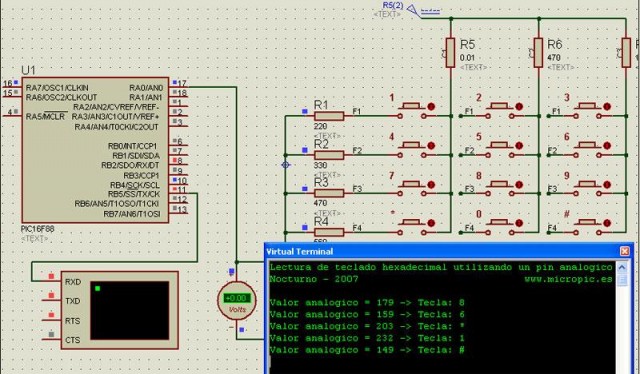Click the 'RA0/AN0' pin name
Viewport: 640px width, 374px height.
coord(146,88)
